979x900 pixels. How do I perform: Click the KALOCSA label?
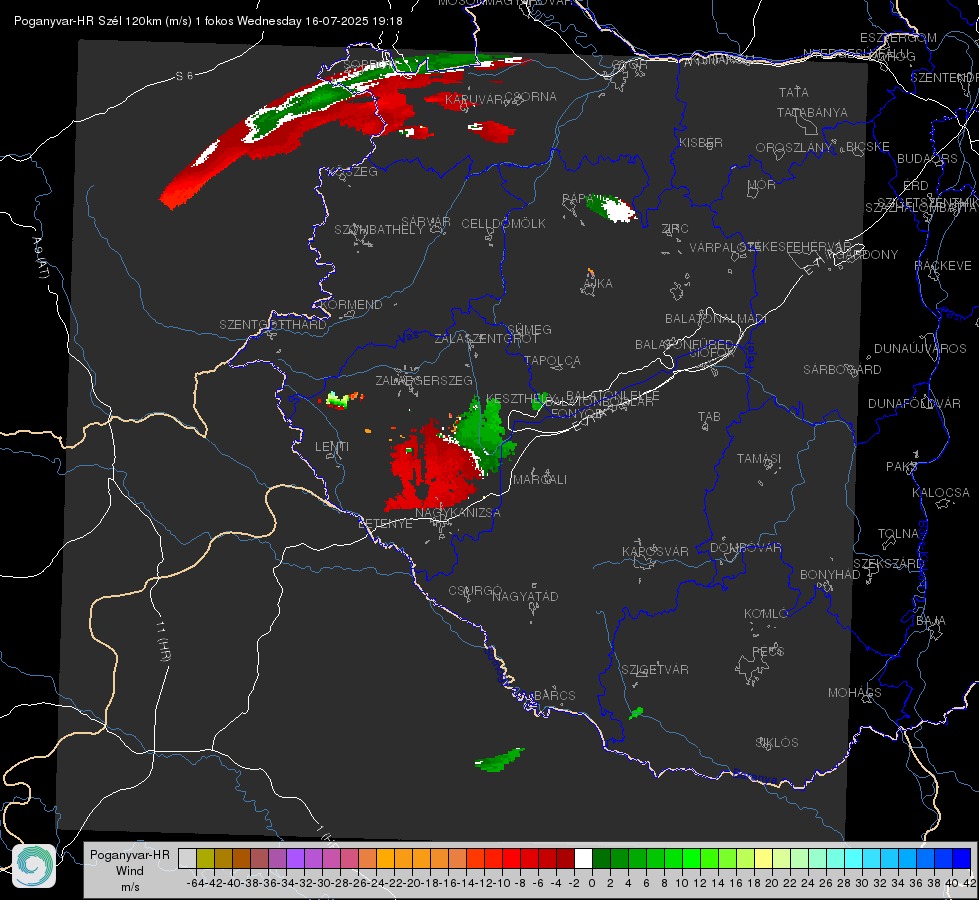point(941,493)
